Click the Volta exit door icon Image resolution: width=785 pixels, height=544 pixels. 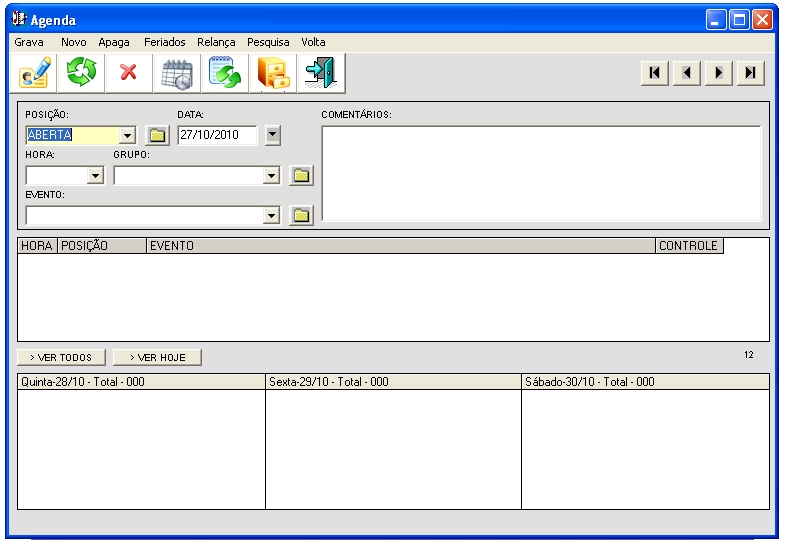[x=321, y=73]
